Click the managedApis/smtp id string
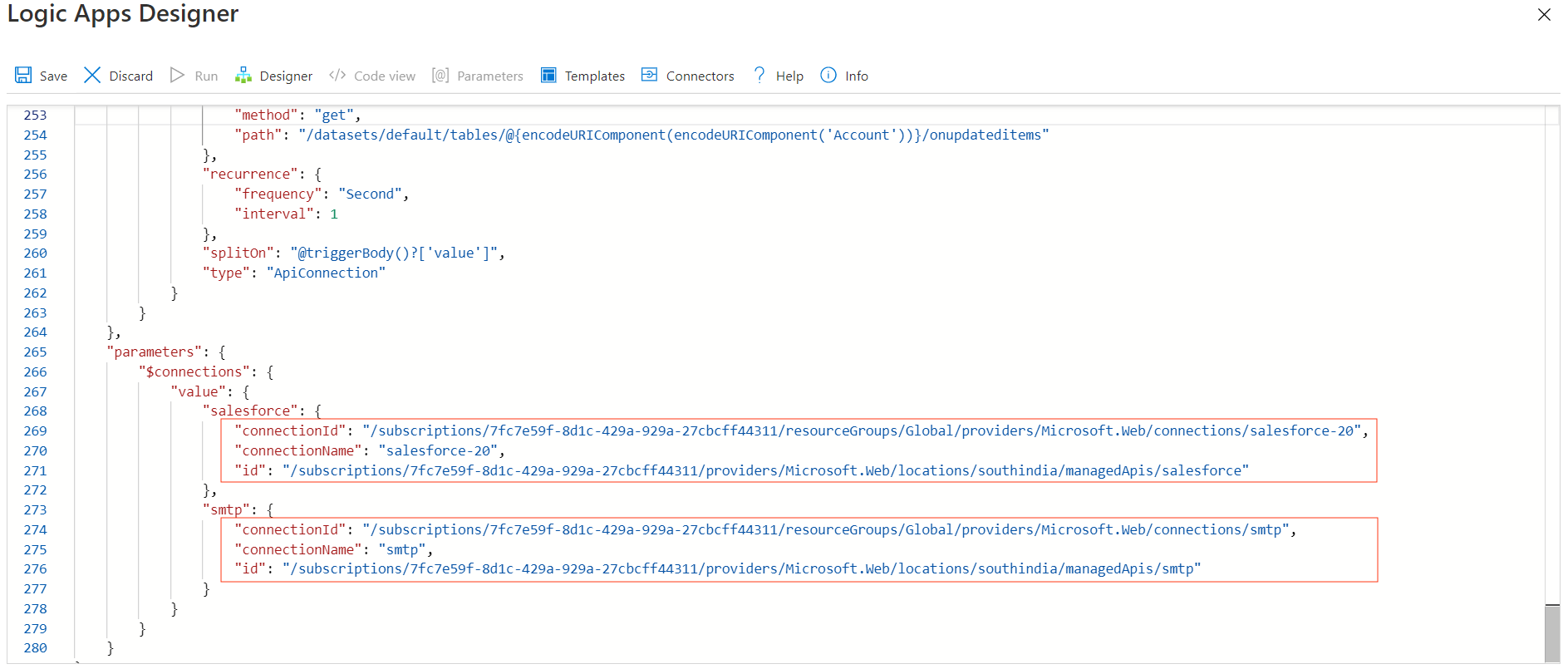1568x669 pixels. point(742,568)
